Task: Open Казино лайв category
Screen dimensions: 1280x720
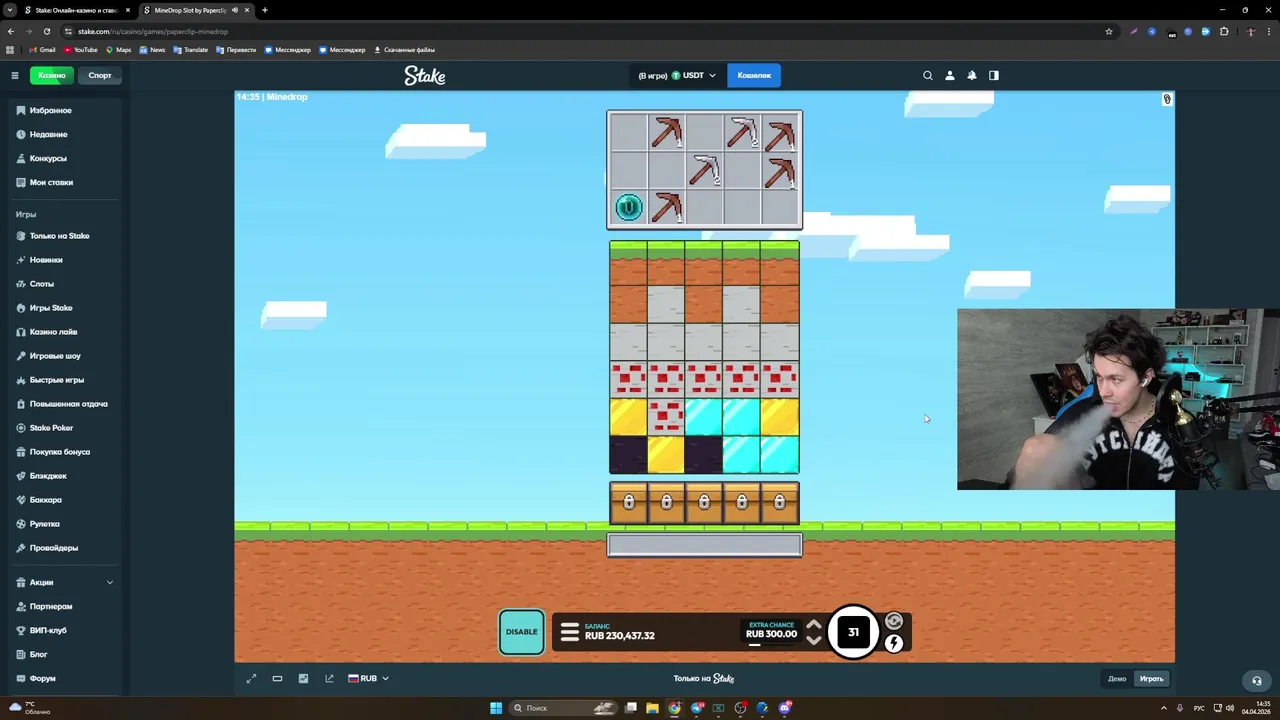Action: click(66, 332)
